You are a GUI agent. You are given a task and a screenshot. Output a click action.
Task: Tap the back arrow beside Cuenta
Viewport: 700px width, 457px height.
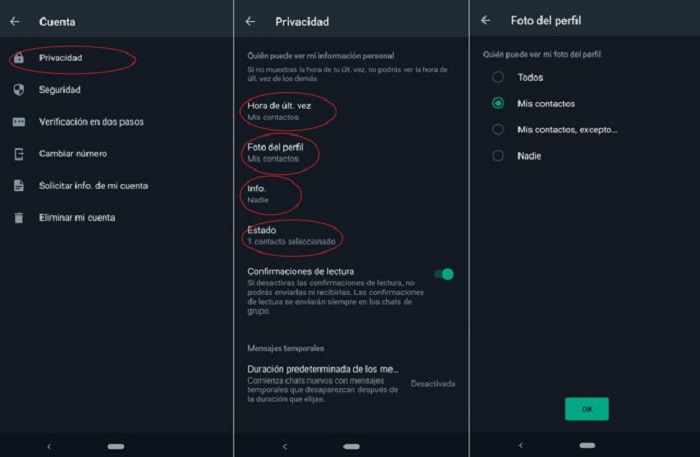click(15, 21)
